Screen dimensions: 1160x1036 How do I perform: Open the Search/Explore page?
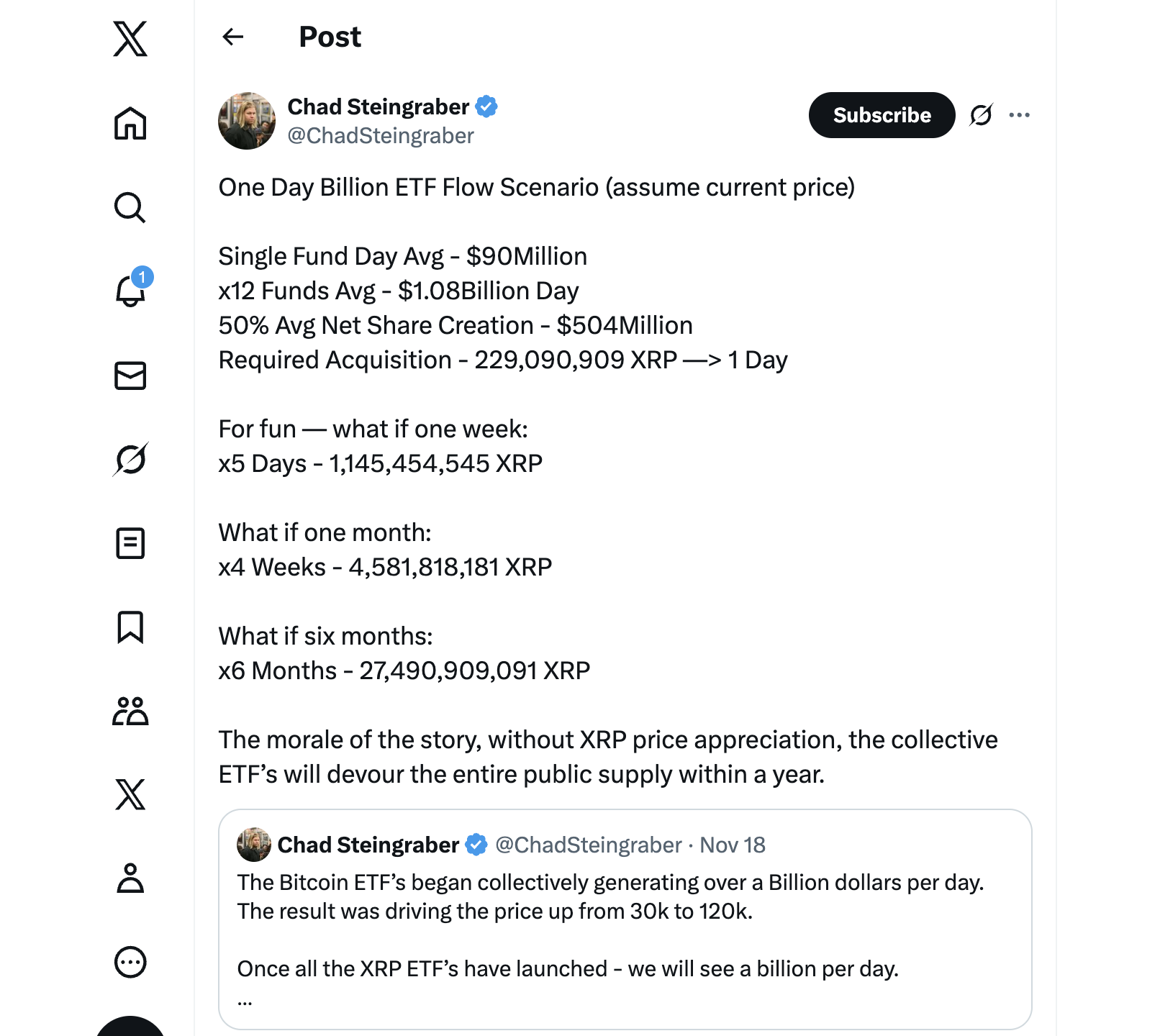point(130,208)
